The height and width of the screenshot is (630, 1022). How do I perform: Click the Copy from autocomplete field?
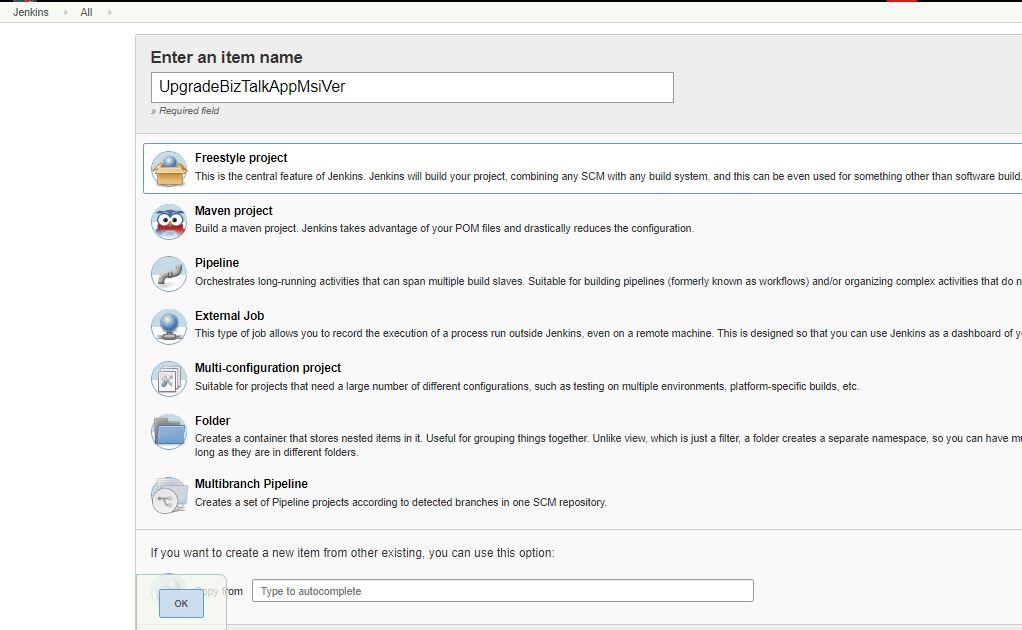point(503,591)
